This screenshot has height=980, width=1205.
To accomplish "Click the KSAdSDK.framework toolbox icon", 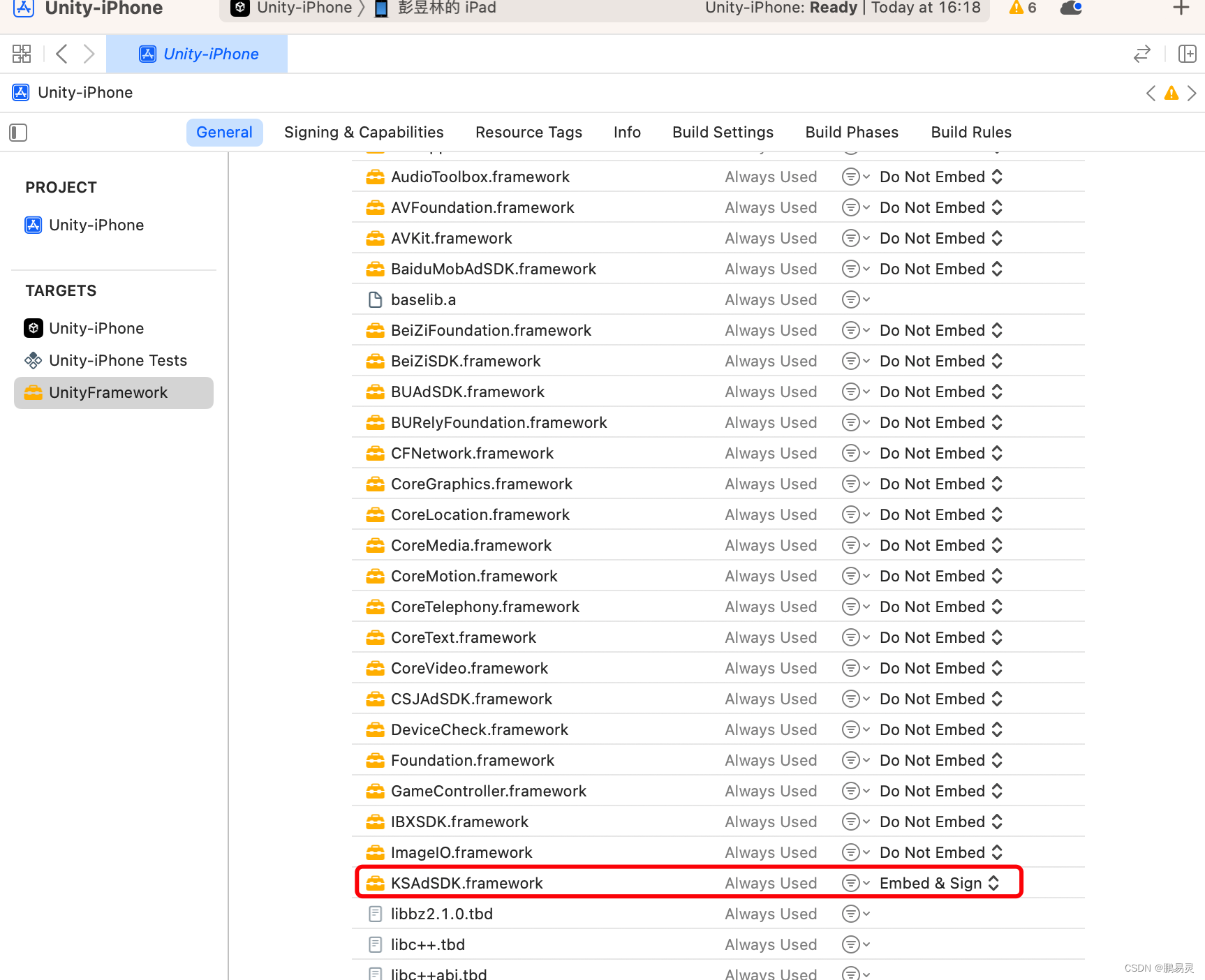I will tap(375, 883).
